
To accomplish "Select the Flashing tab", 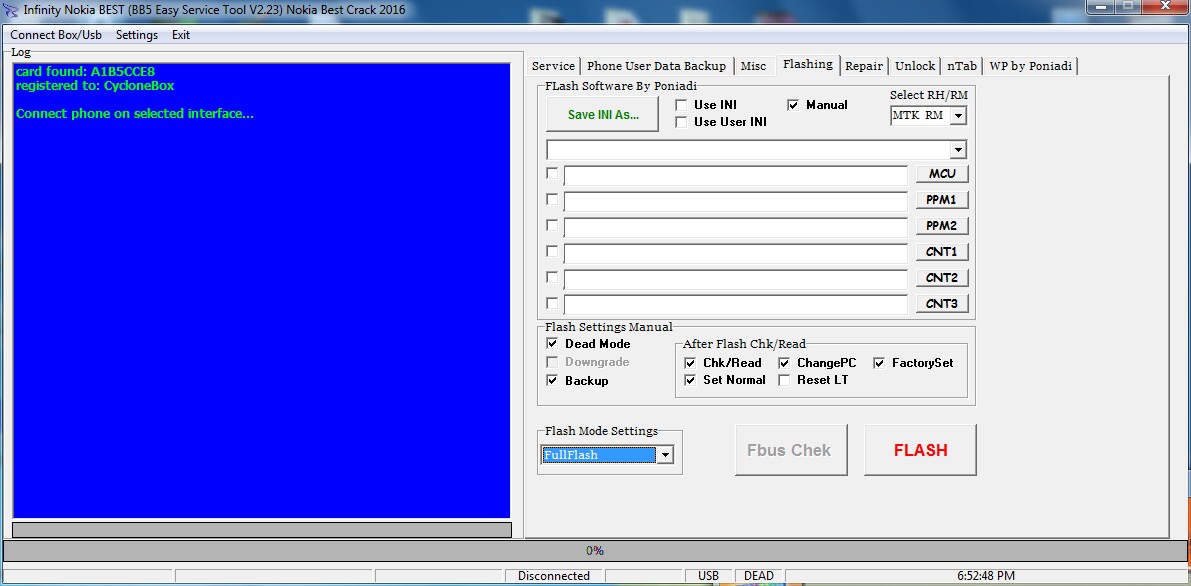I will (x=807, y=65).
